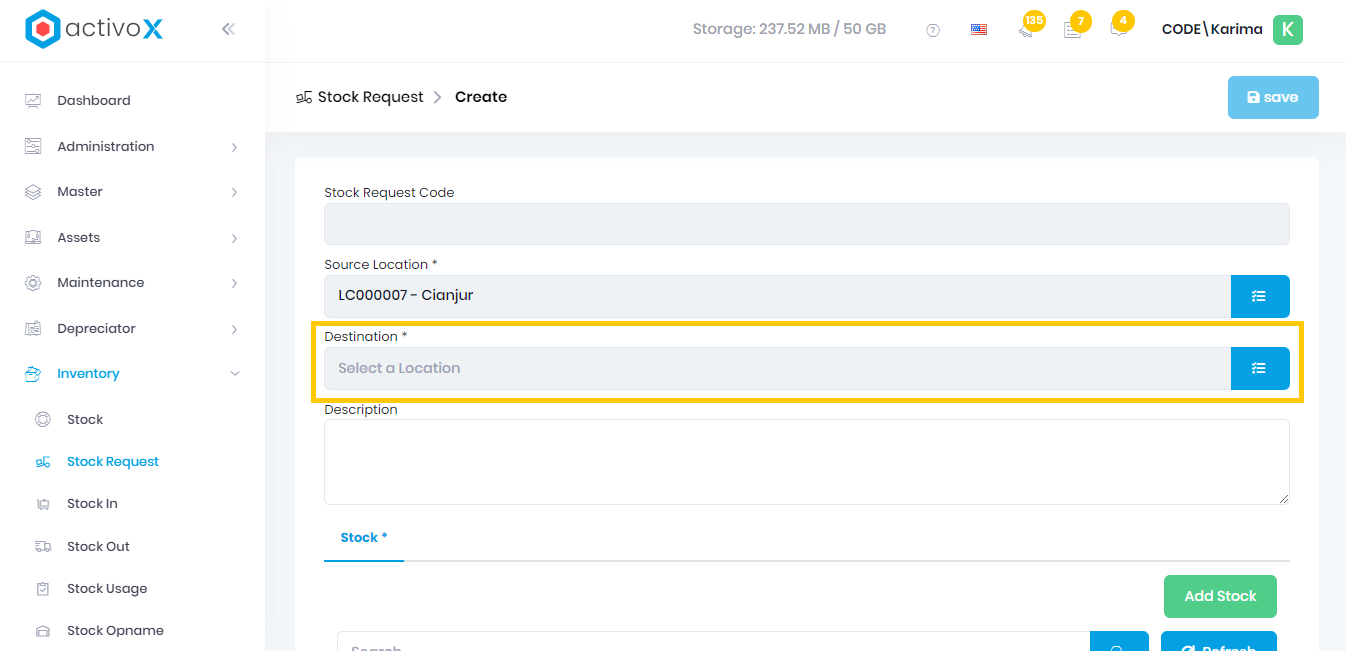
Task: Click the storage help question mark icon
Action: [x=933, y=30]
